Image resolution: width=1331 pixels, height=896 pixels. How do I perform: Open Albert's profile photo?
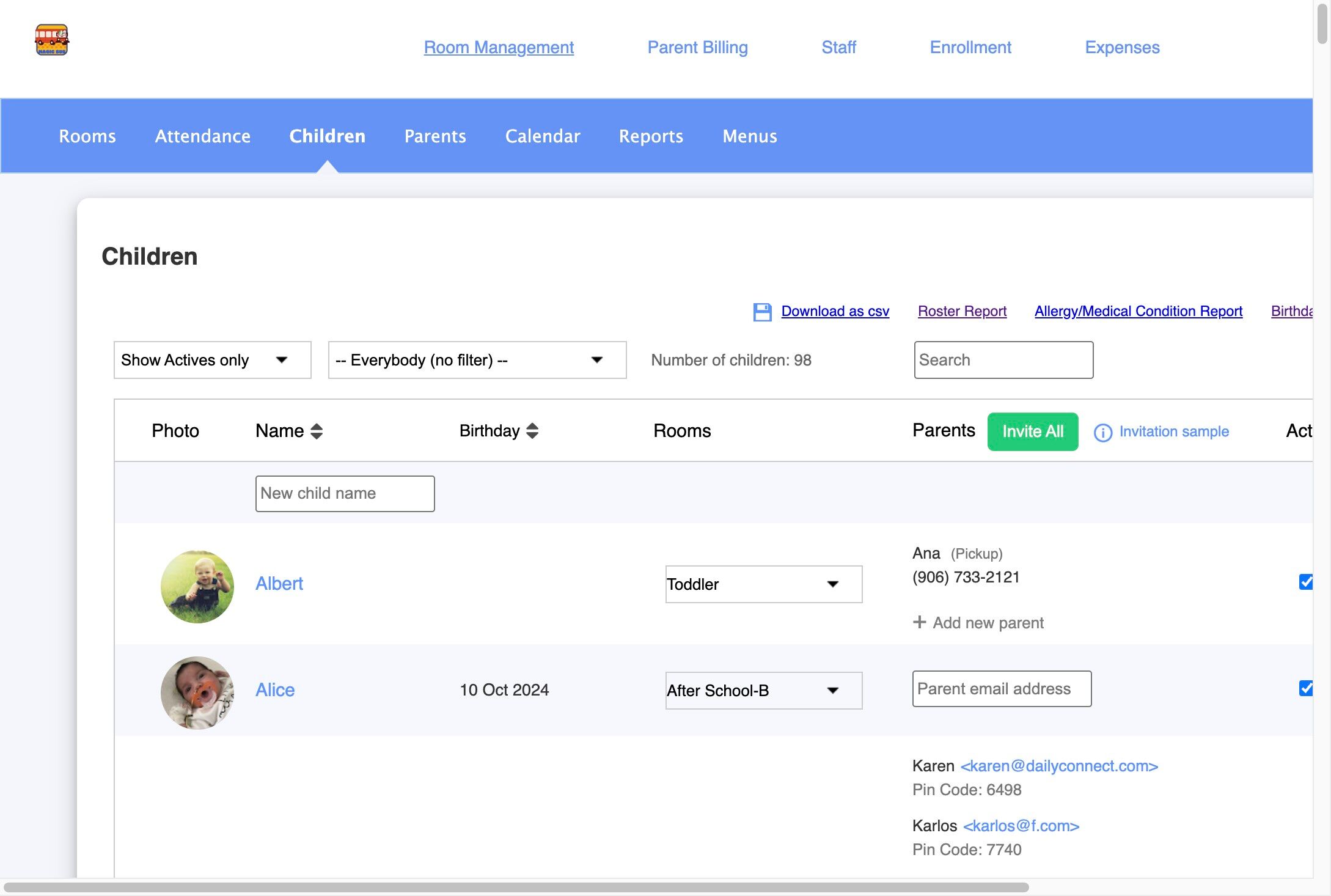[197, 586]
